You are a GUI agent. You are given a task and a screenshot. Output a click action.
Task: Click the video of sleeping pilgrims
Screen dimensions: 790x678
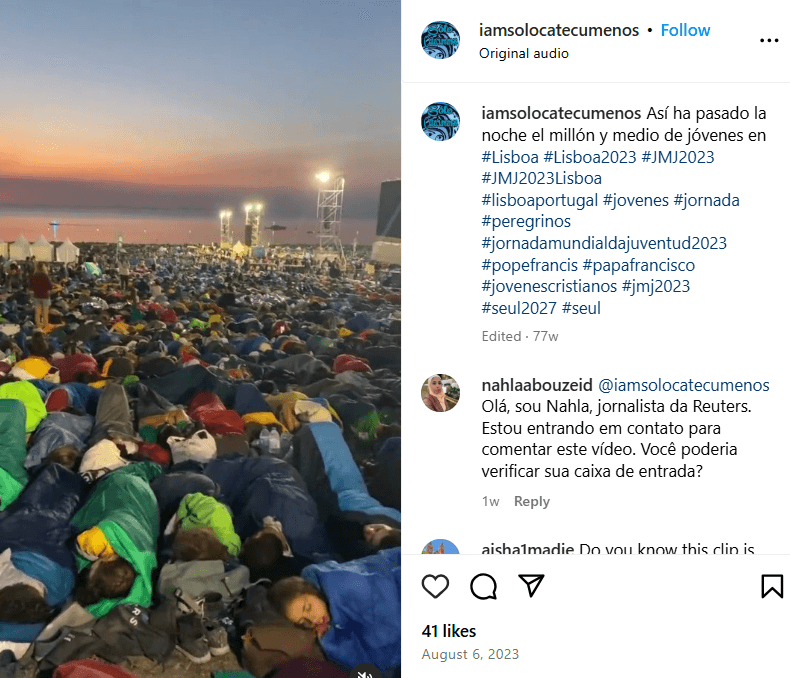tap(200, 339)
